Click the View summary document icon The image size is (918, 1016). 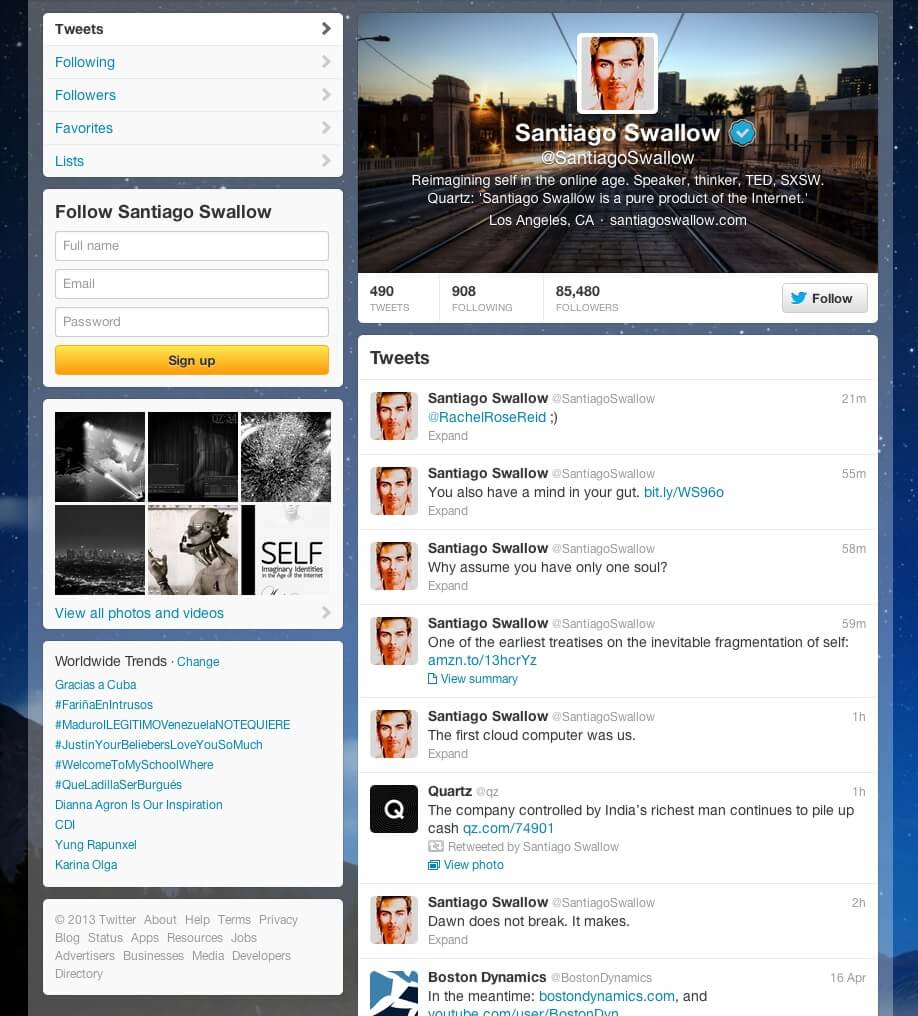pos(433,679)
